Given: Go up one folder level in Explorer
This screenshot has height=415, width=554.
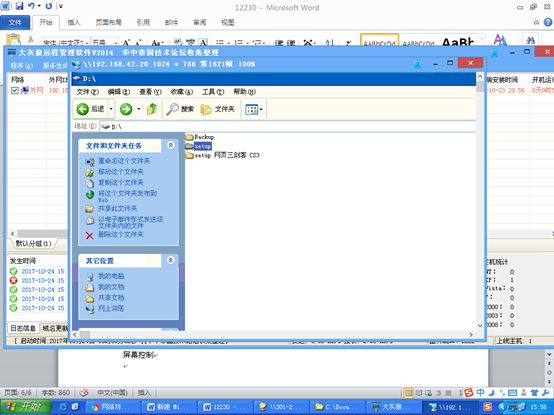Looking at the screenshot, I should 152,109.
